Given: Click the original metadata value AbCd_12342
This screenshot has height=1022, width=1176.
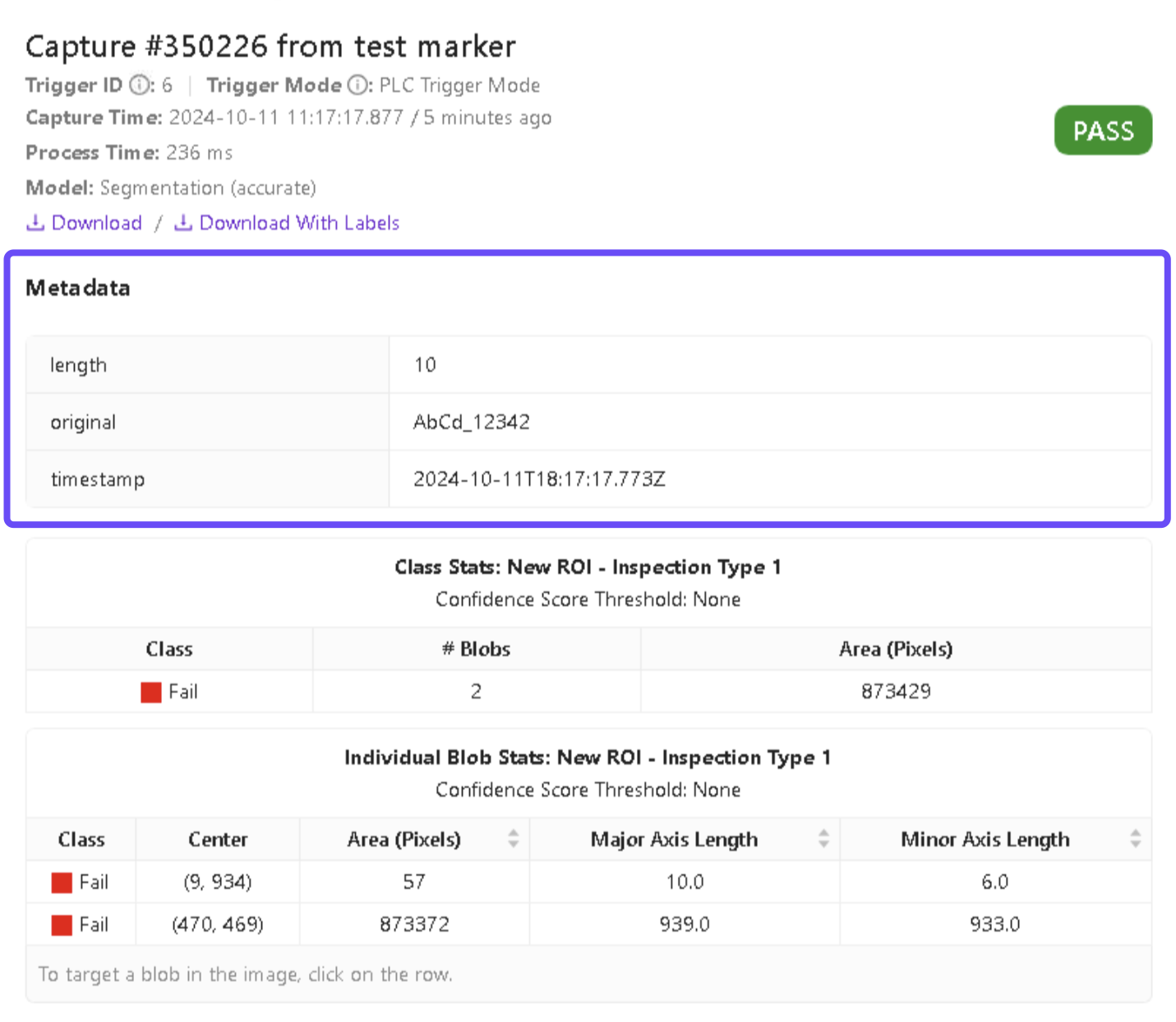Looking at the screenshot, I should pyautogui.click(x=471, y=422).
